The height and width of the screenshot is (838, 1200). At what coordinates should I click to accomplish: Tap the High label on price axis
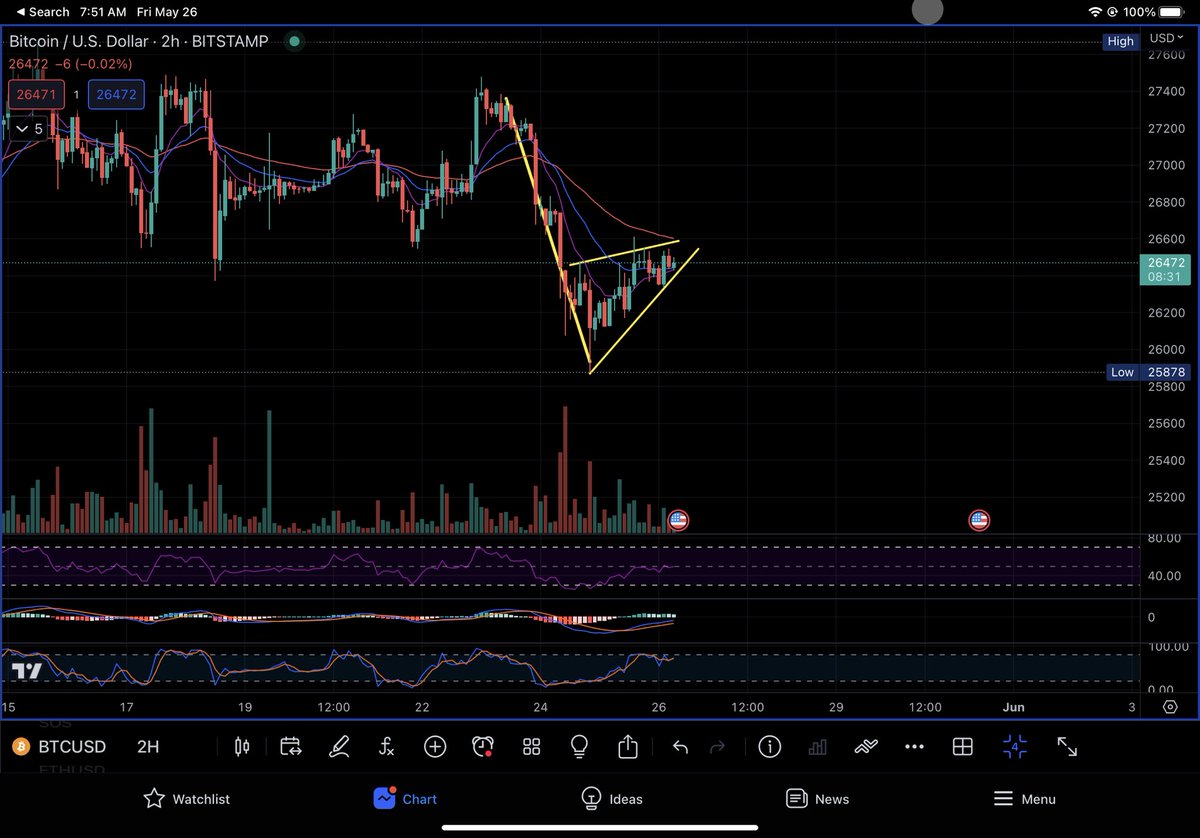1120,41
